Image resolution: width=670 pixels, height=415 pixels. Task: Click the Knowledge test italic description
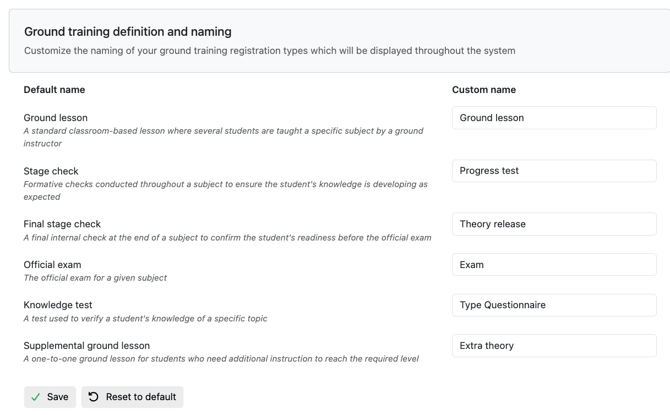click(x=145, y=318)
